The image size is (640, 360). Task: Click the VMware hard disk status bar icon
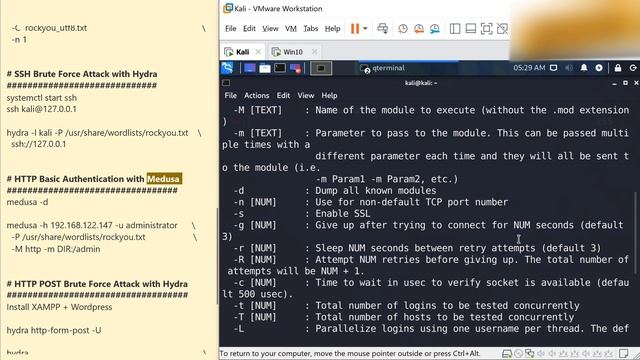[507, 353]
